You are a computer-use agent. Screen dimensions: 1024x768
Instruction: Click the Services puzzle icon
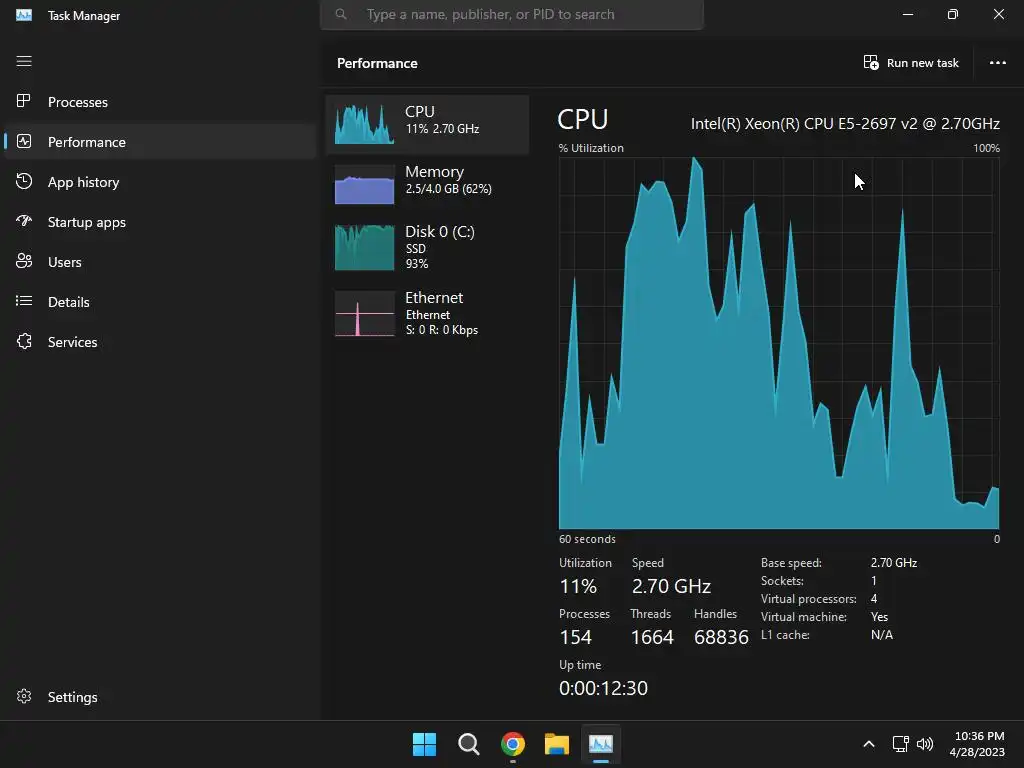24,342
